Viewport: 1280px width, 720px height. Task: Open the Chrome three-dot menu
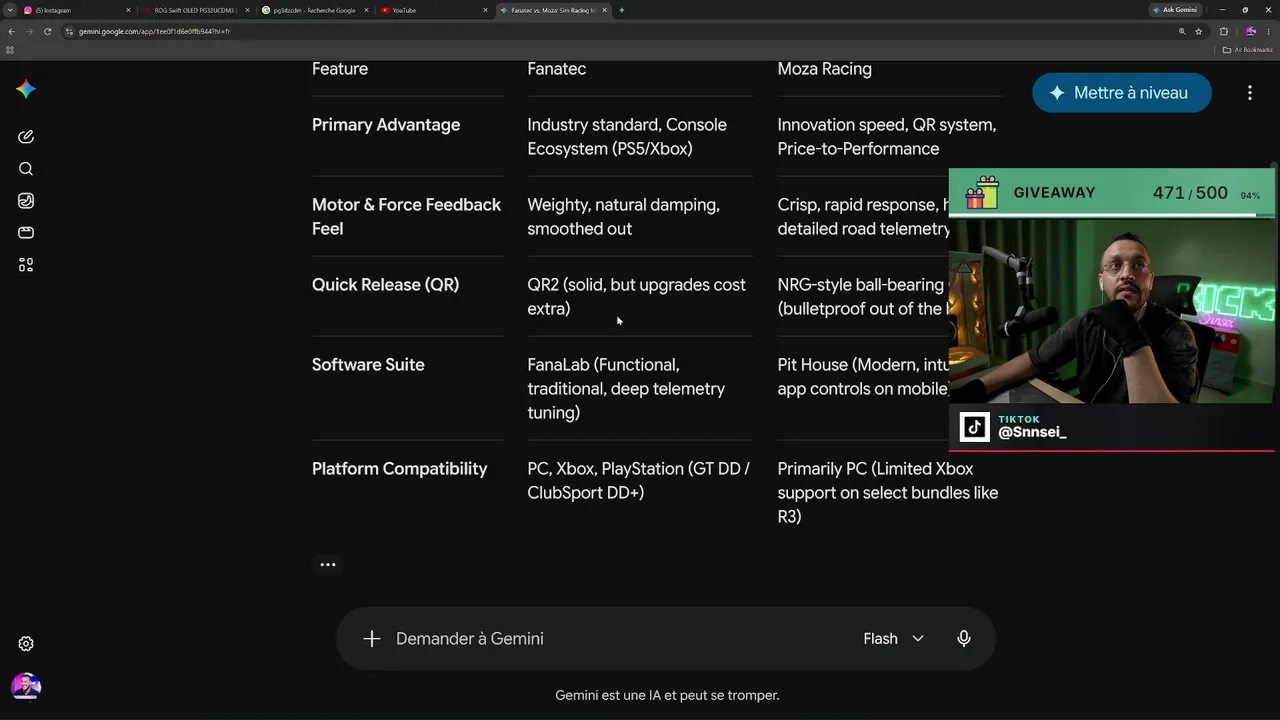pyautogui.click(x=1268, y=31)
